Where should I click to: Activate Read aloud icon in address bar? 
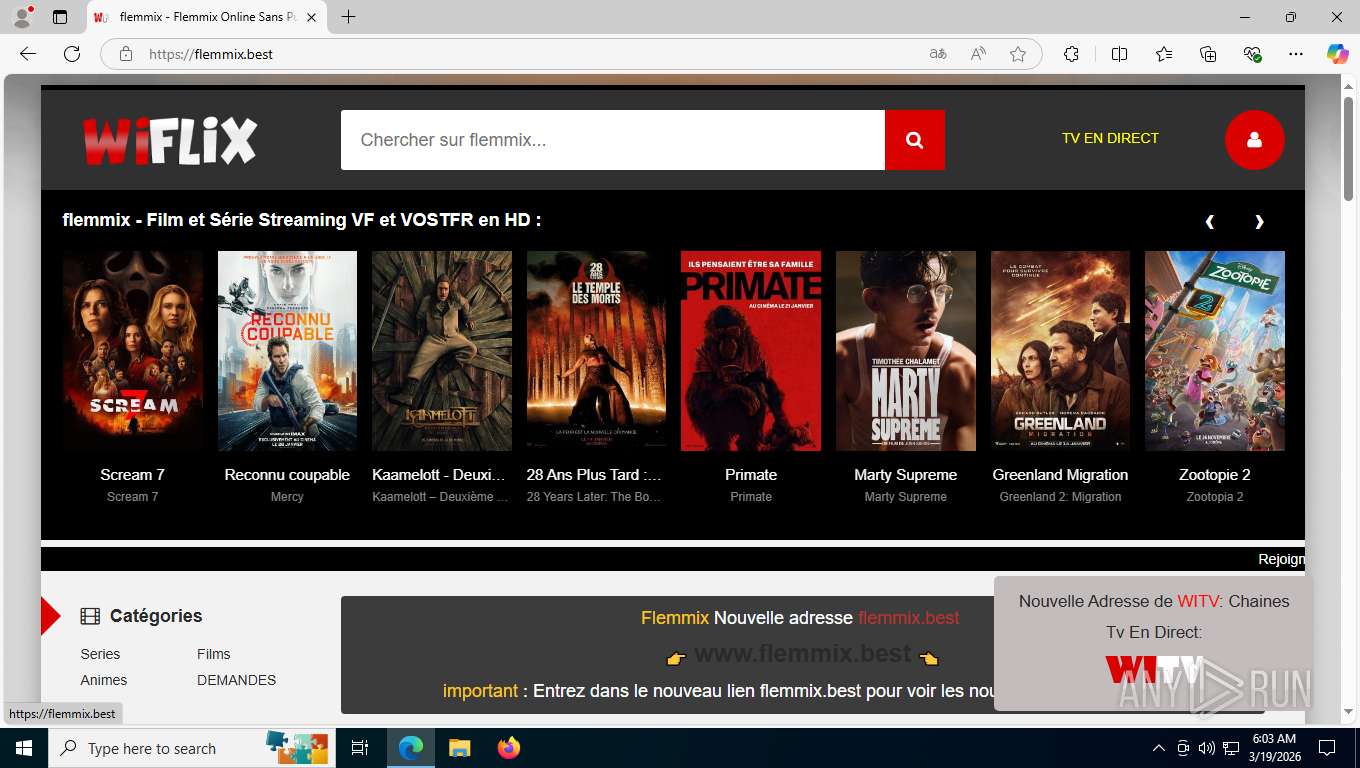point(978,54)
